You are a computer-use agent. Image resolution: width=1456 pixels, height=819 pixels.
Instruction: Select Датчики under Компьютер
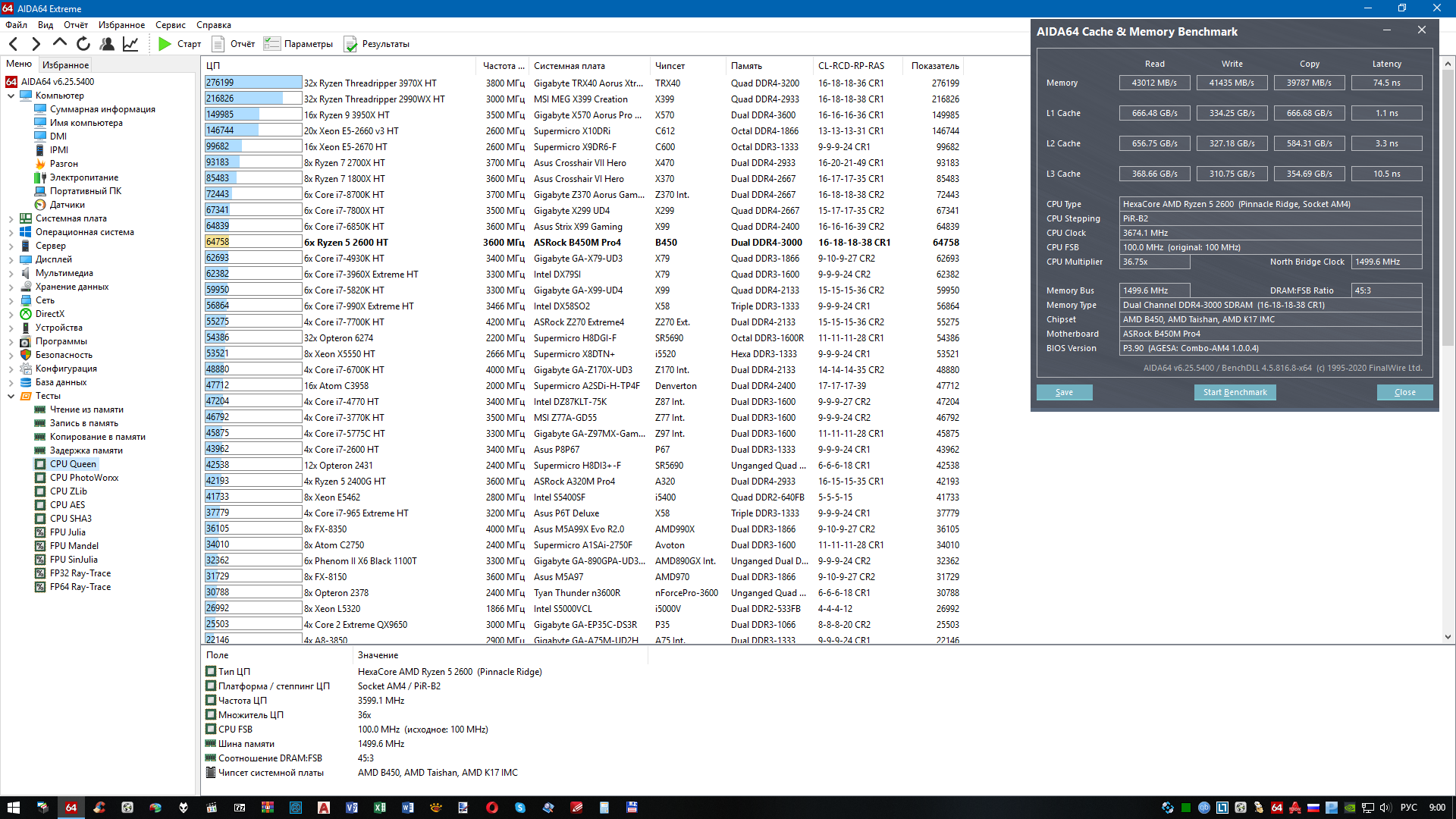[67, 205]
